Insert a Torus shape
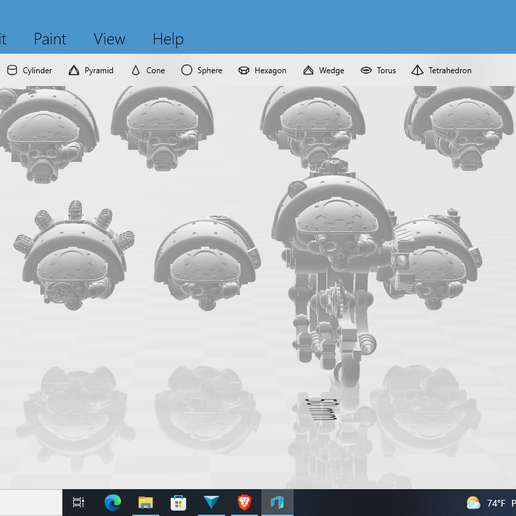The image size is (516, 516). point(378,70)
